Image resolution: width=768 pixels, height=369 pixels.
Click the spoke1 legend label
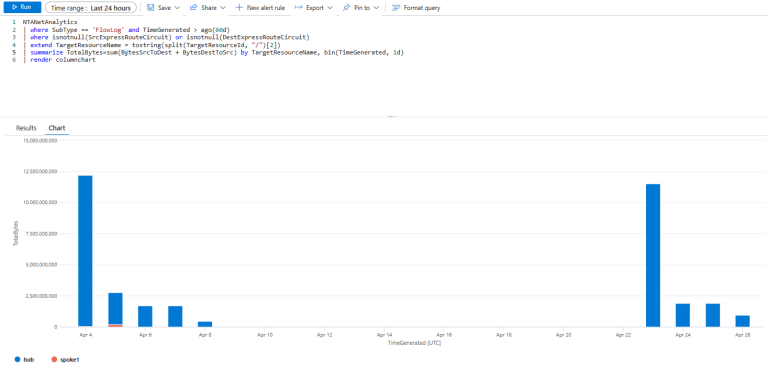(x=70, y=360)
